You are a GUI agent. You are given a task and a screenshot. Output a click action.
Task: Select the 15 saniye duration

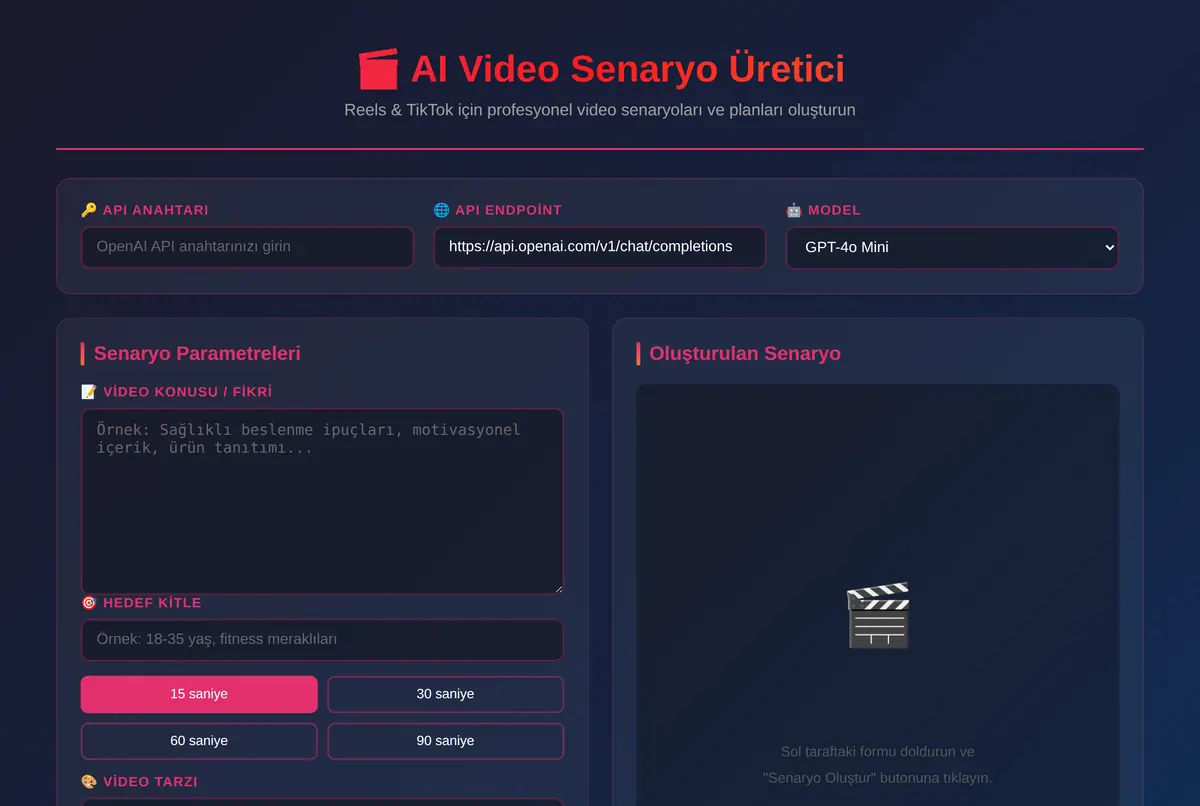199,694
